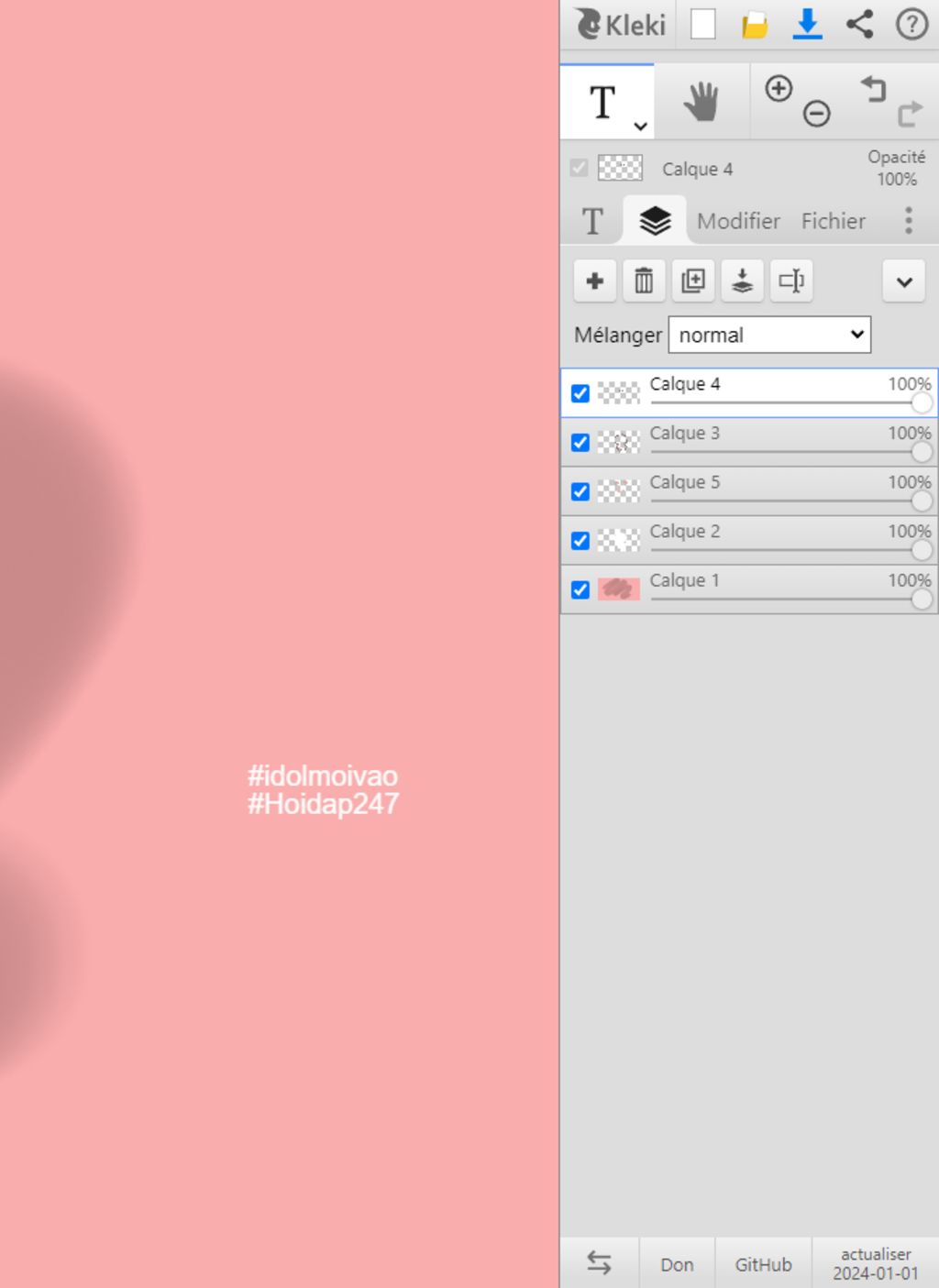
Task: Click Calque 4 opacity slider handle
Action: 922,402
